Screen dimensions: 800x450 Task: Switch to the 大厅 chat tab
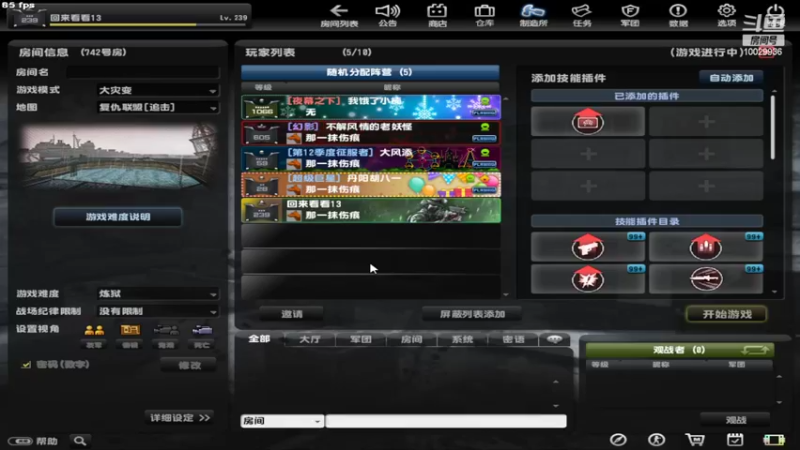310,339
